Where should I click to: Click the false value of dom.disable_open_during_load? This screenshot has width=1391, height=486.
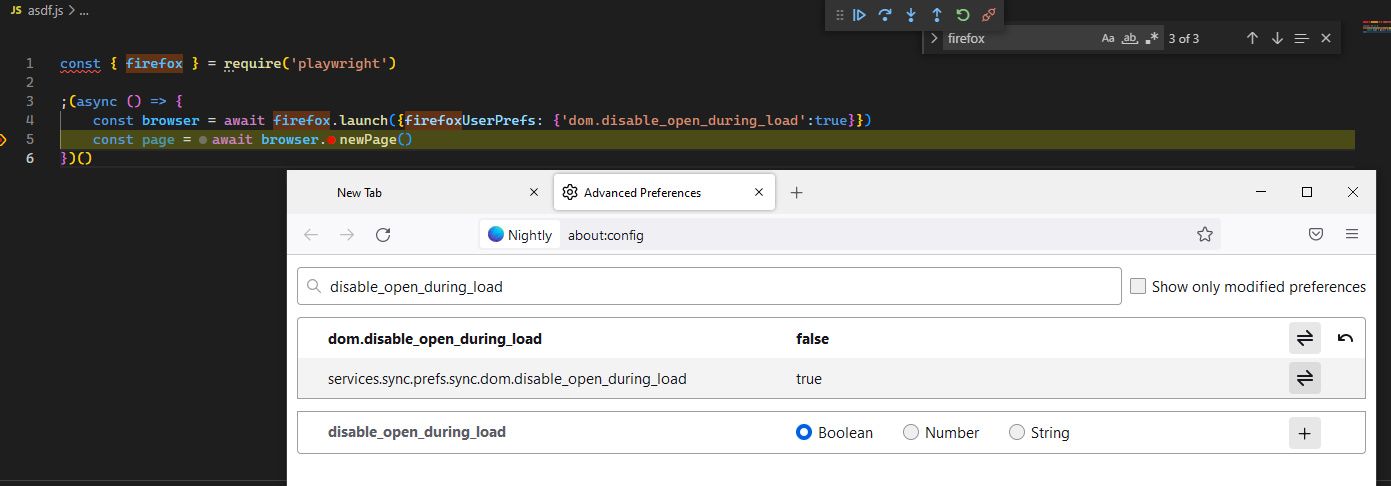coord(812,339)
